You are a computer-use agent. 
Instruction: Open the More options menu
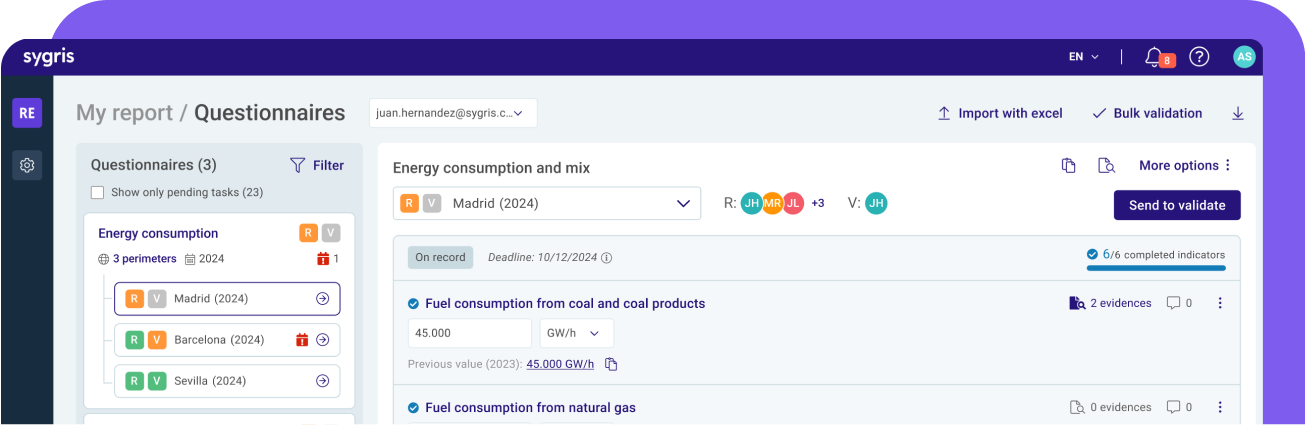point(1186,166)
